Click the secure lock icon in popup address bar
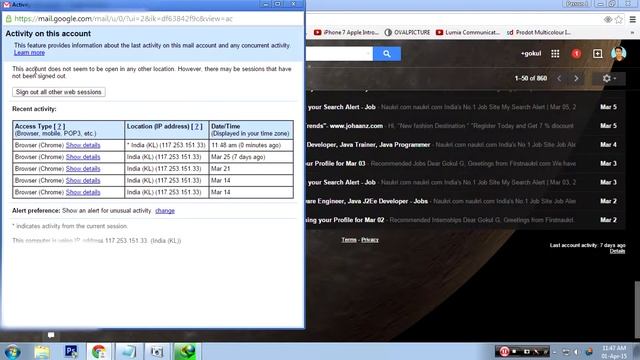This screenshot has height=360, width=640. point(8,19)
